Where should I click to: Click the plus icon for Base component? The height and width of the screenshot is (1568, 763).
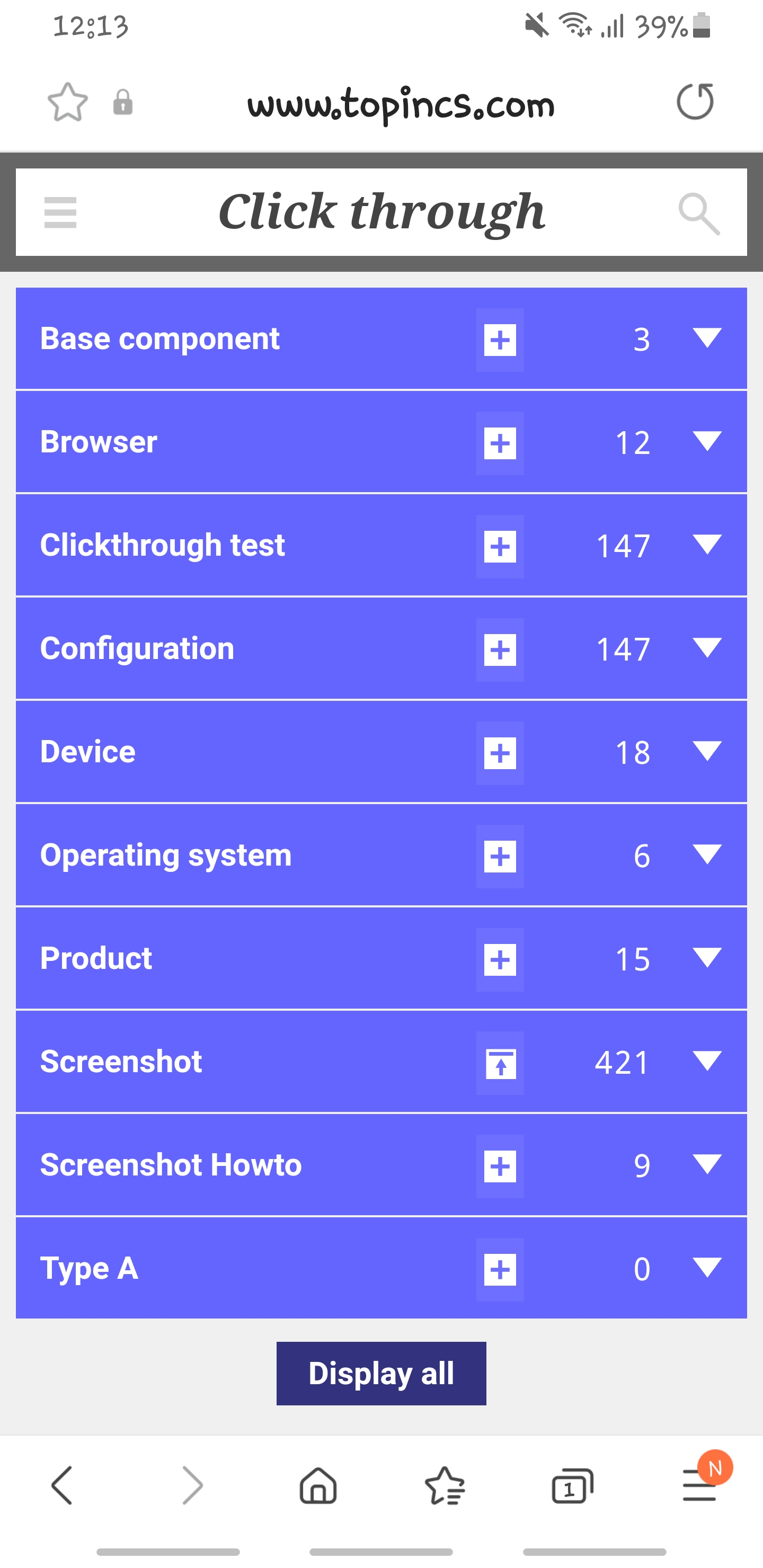500,340
